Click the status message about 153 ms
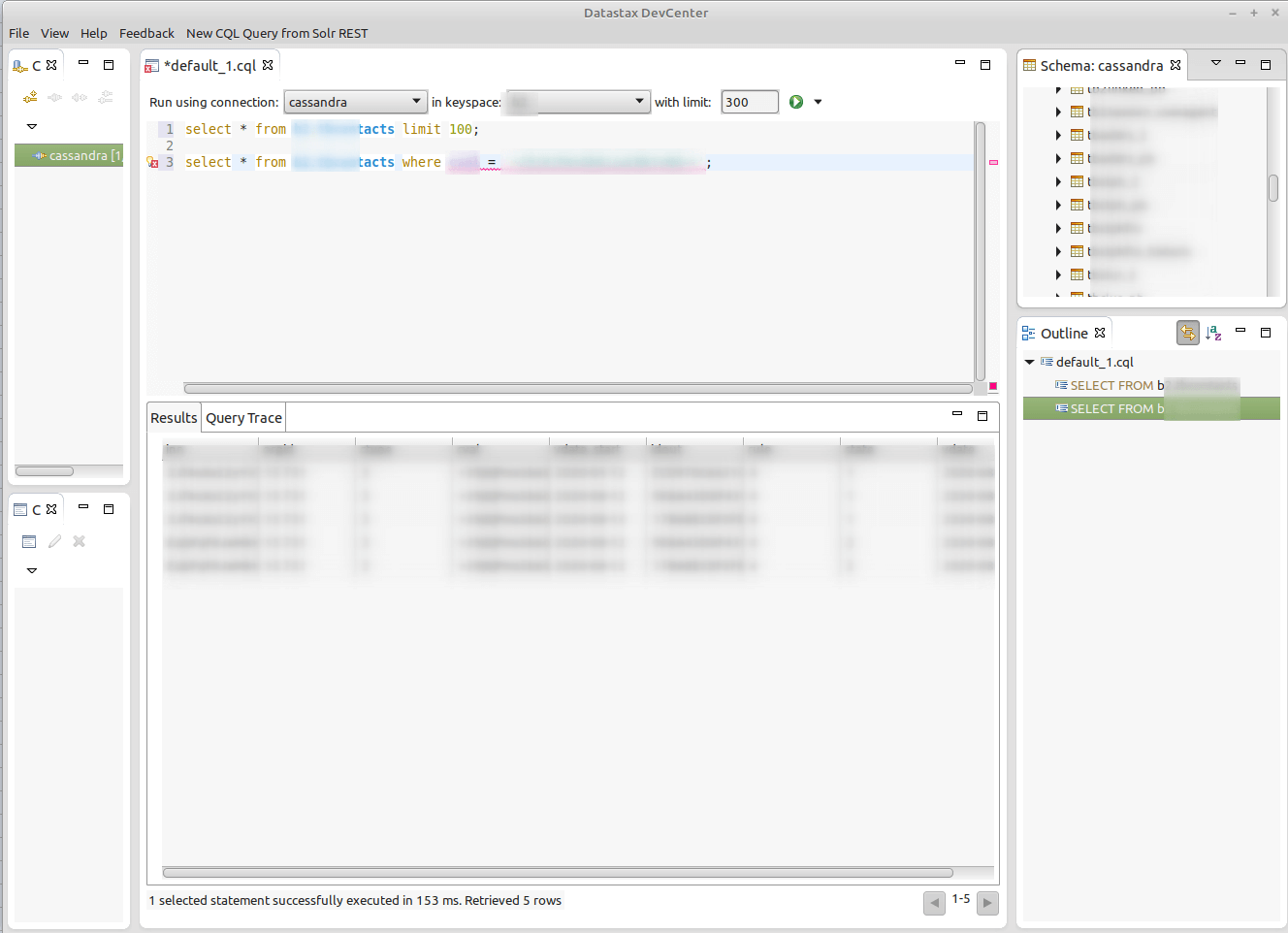The height and width of the screenshot is (933, 1288). pyautogui.click(x=355, y=900)
